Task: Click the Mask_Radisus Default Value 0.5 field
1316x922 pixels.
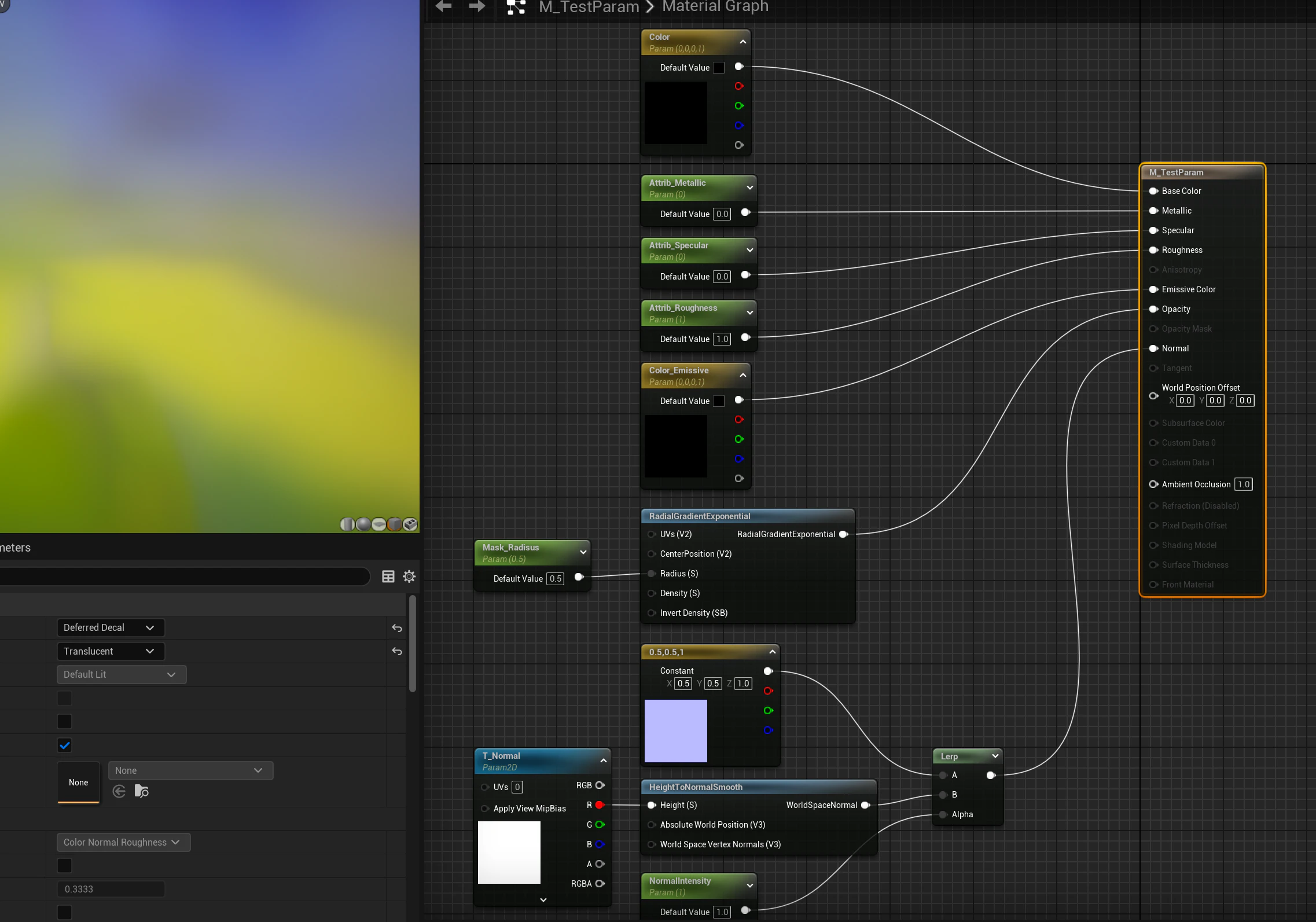Action: (555, 579)
